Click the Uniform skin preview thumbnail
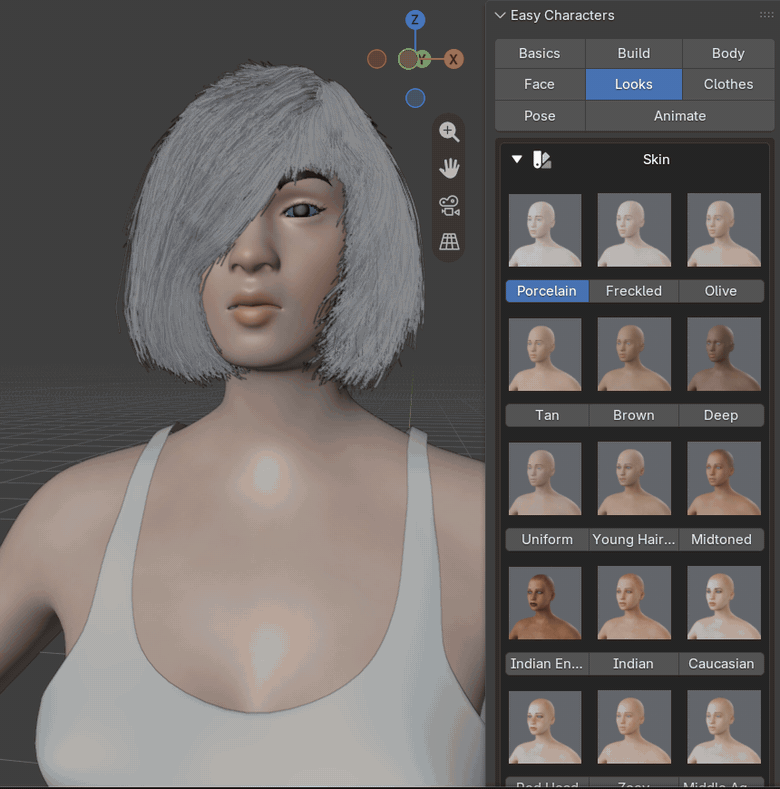Viewport: 780px width, 789px height. [x=545, y=479]
